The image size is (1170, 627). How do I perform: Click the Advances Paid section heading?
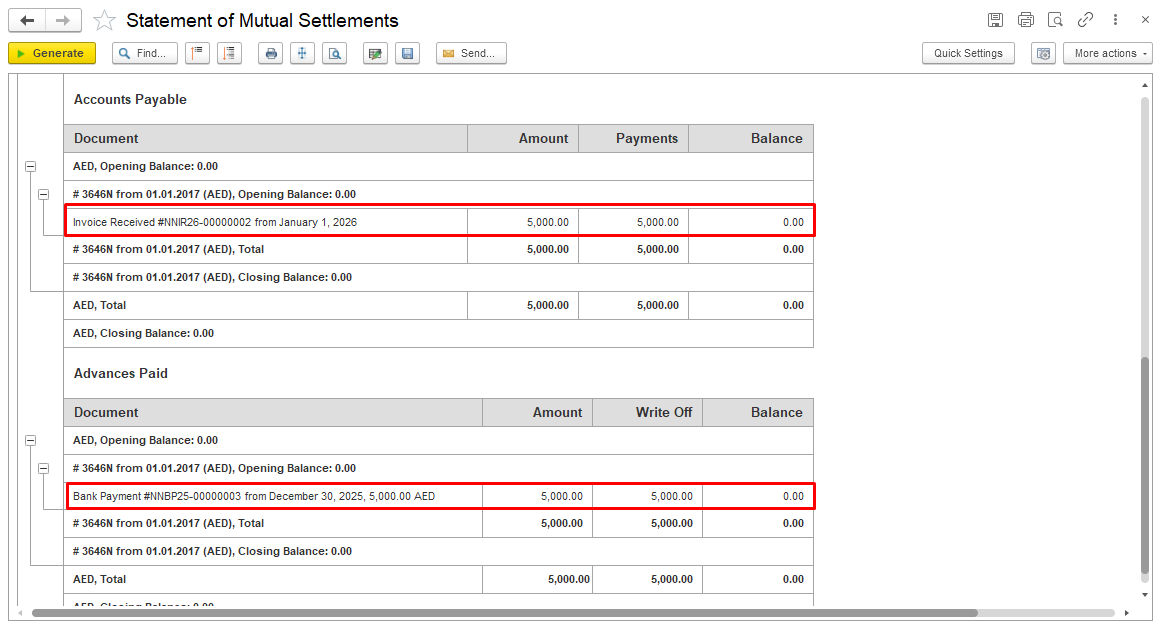[121, 373]
